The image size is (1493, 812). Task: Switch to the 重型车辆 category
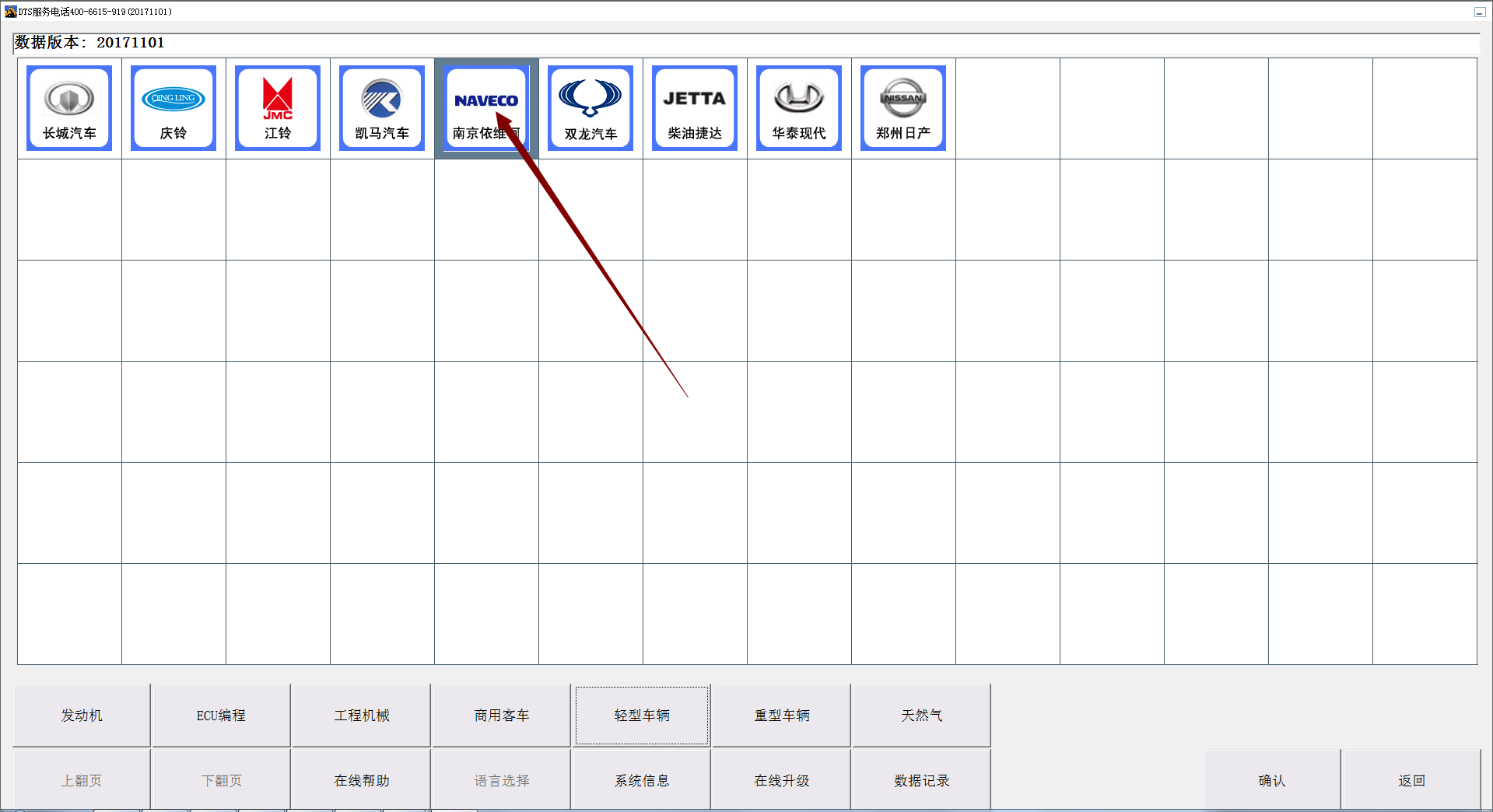[782, 716]
